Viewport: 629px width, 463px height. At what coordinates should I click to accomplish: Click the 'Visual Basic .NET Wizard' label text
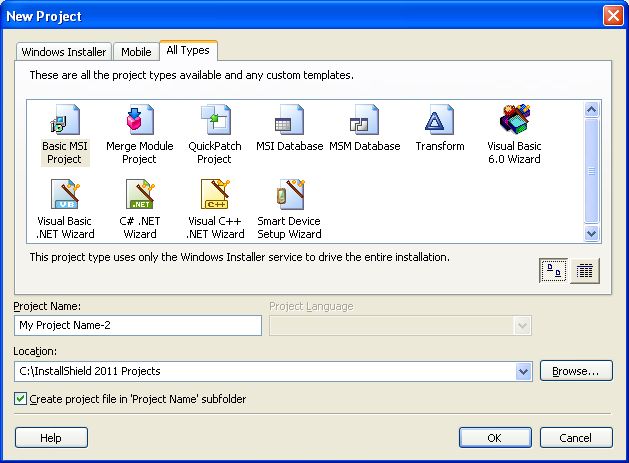click(x=65, y=227)
